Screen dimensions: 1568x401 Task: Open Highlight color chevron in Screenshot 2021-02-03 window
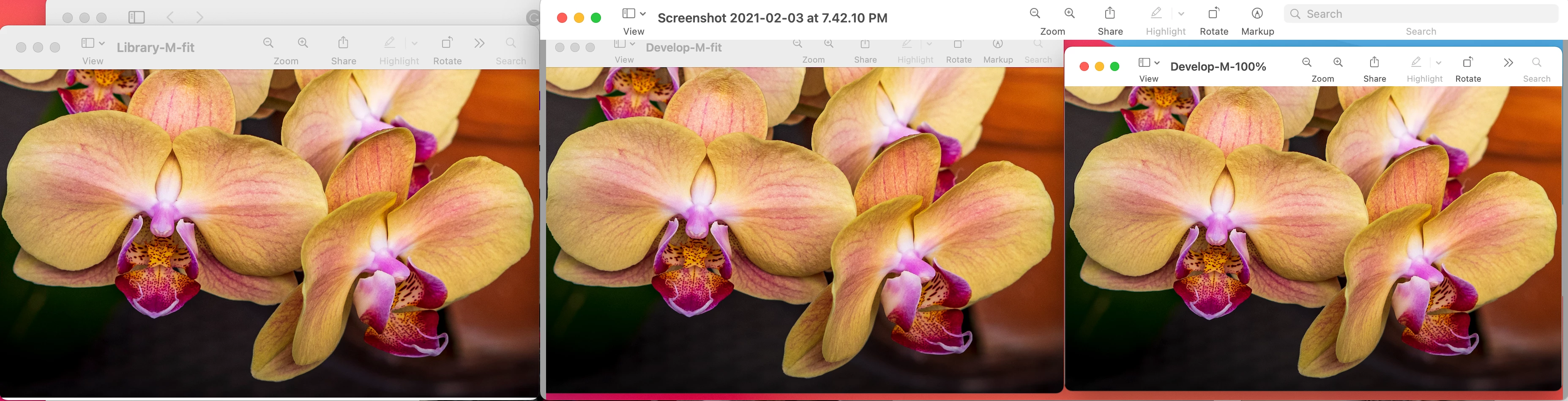tap(1181, 14)
